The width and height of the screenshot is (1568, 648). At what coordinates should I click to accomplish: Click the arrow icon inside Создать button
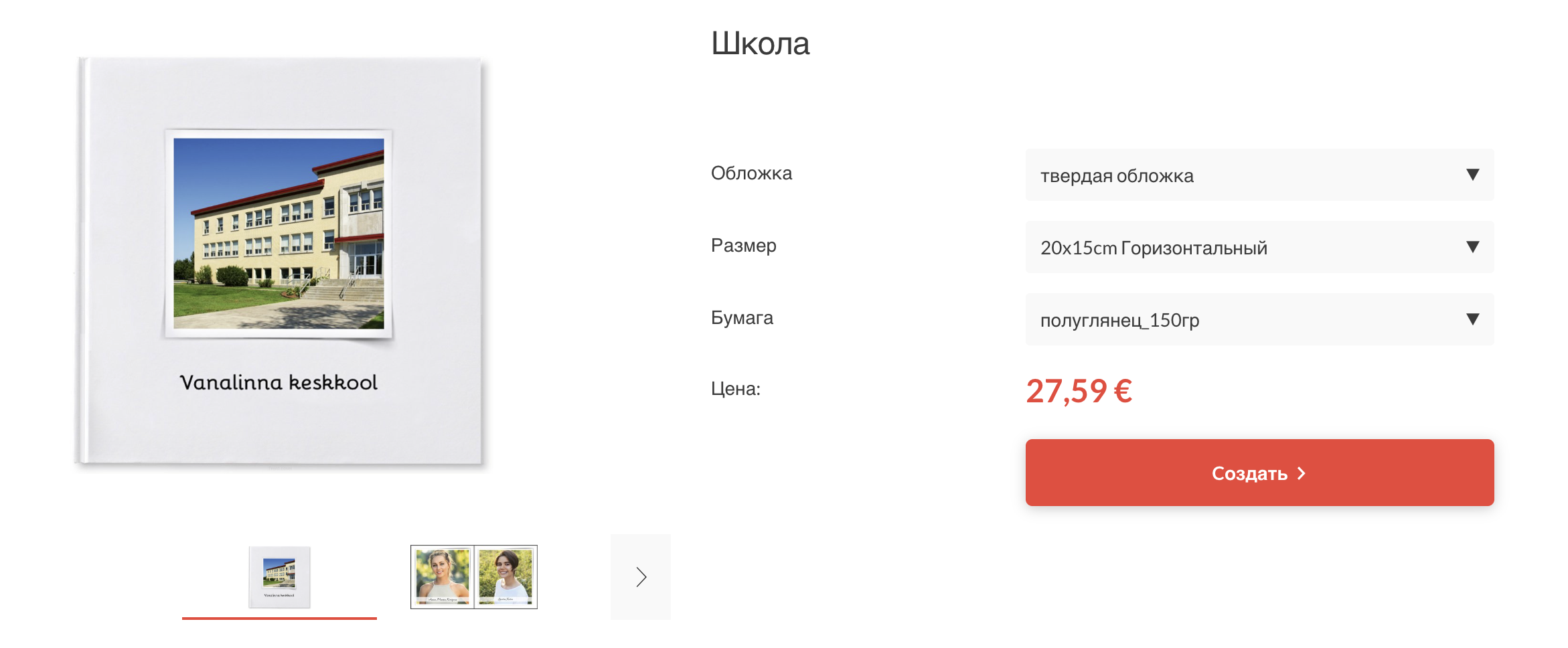pyautogui.click(x=1302, y=473)
